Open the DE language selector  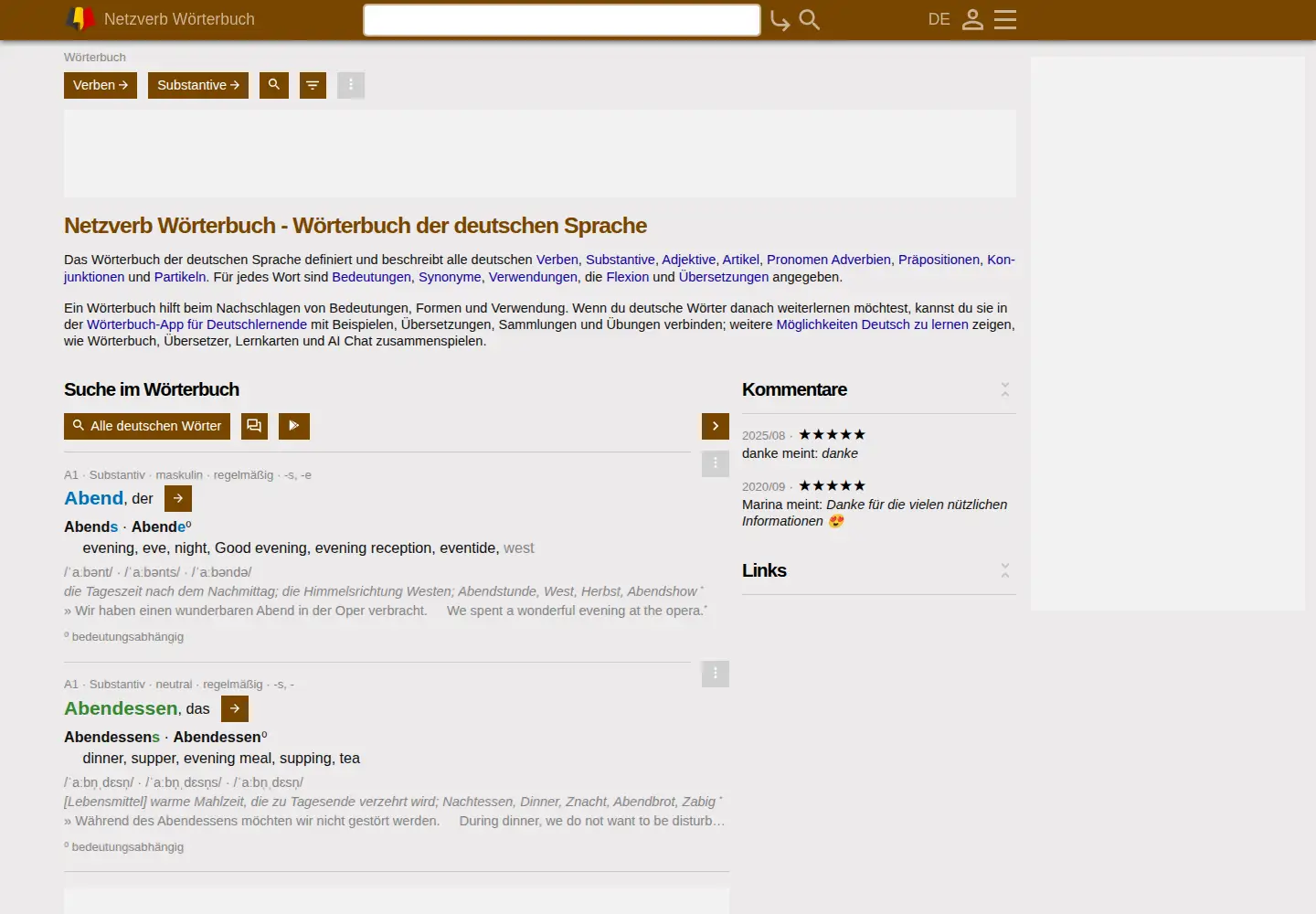pos(939,19)
